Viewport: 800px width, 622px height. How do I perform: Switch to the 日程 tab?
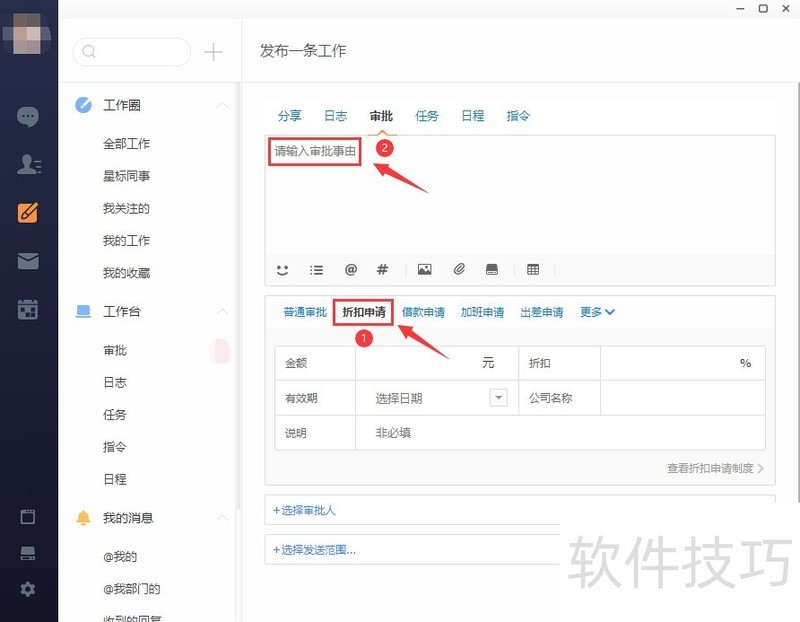point(472,116)
